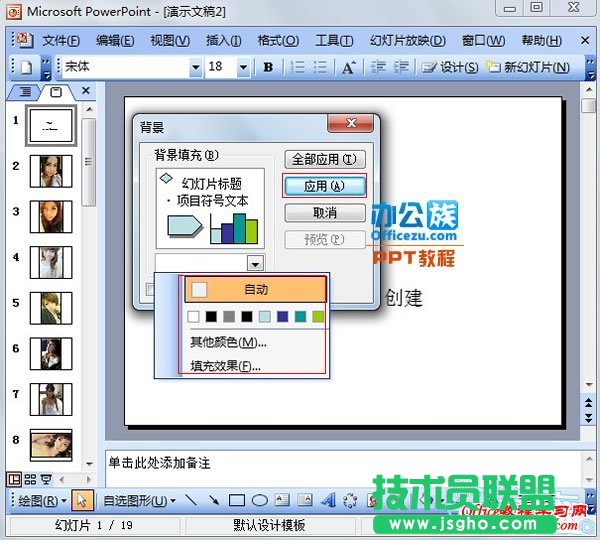600x540 pixels.
Task: Open the 格式(O) menu
Action: click(278, 40)
